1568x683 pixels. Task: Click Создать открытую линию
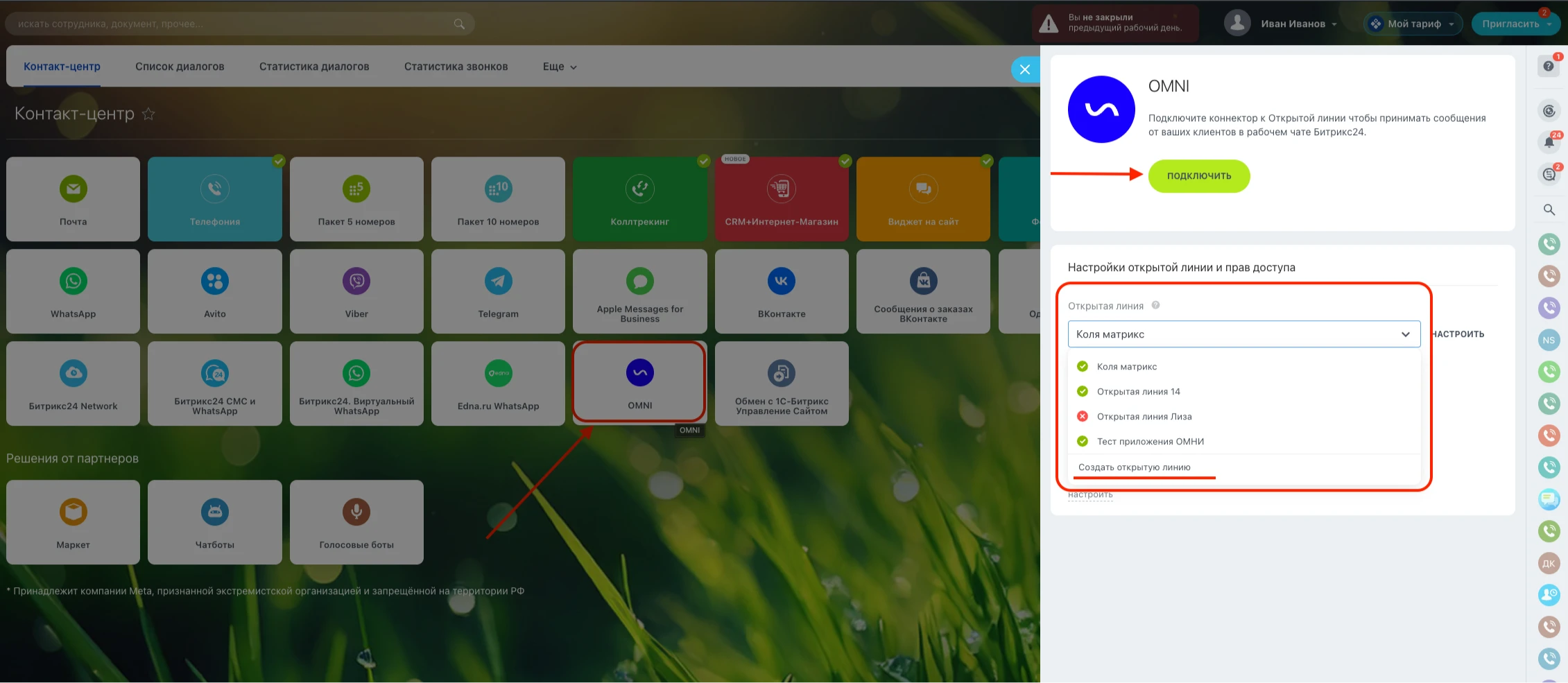[x=1135, y=467]
